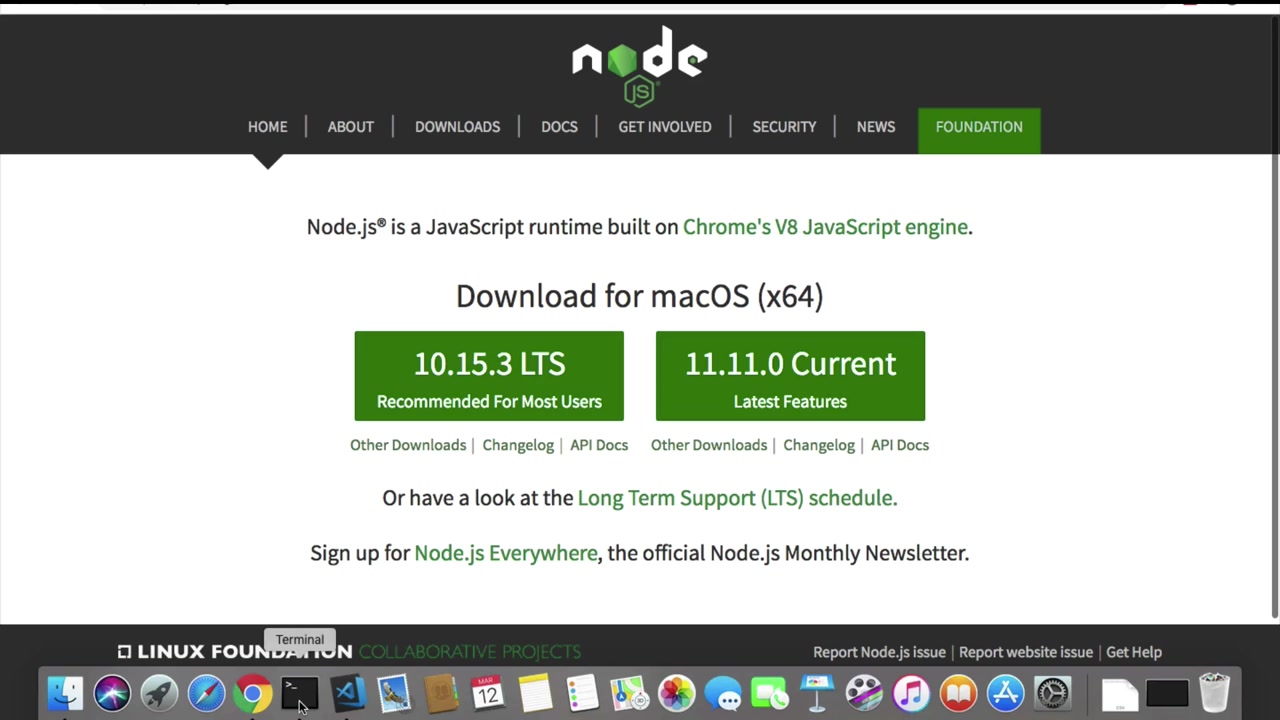Open the black minimized window in the dock
The image size is (1280, 720).
point(1167,693)
